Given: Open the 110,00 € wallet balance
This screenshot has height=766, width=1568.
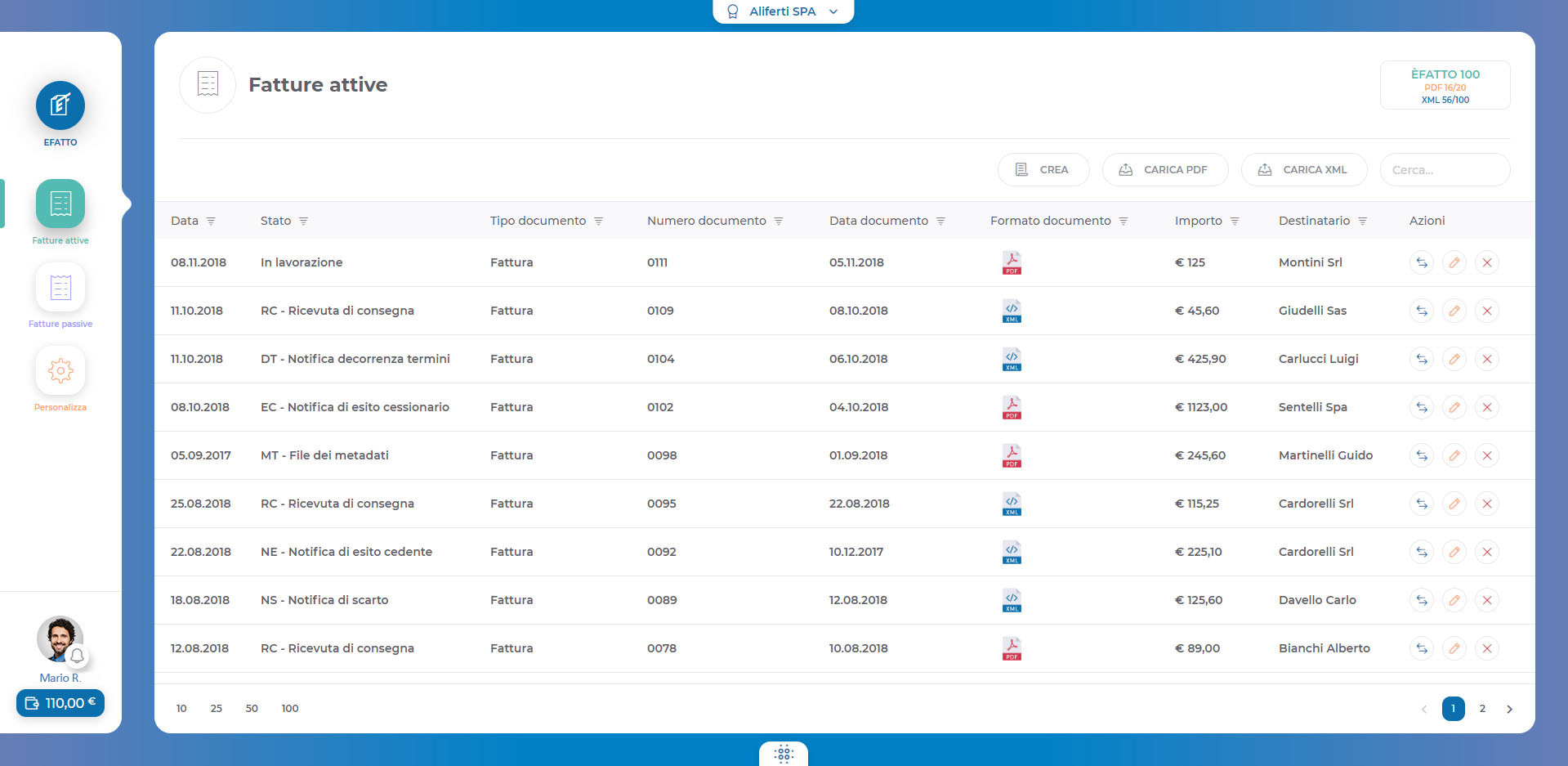Looking at the screenshot, I should pyautogui.click(x=60, y=703).
